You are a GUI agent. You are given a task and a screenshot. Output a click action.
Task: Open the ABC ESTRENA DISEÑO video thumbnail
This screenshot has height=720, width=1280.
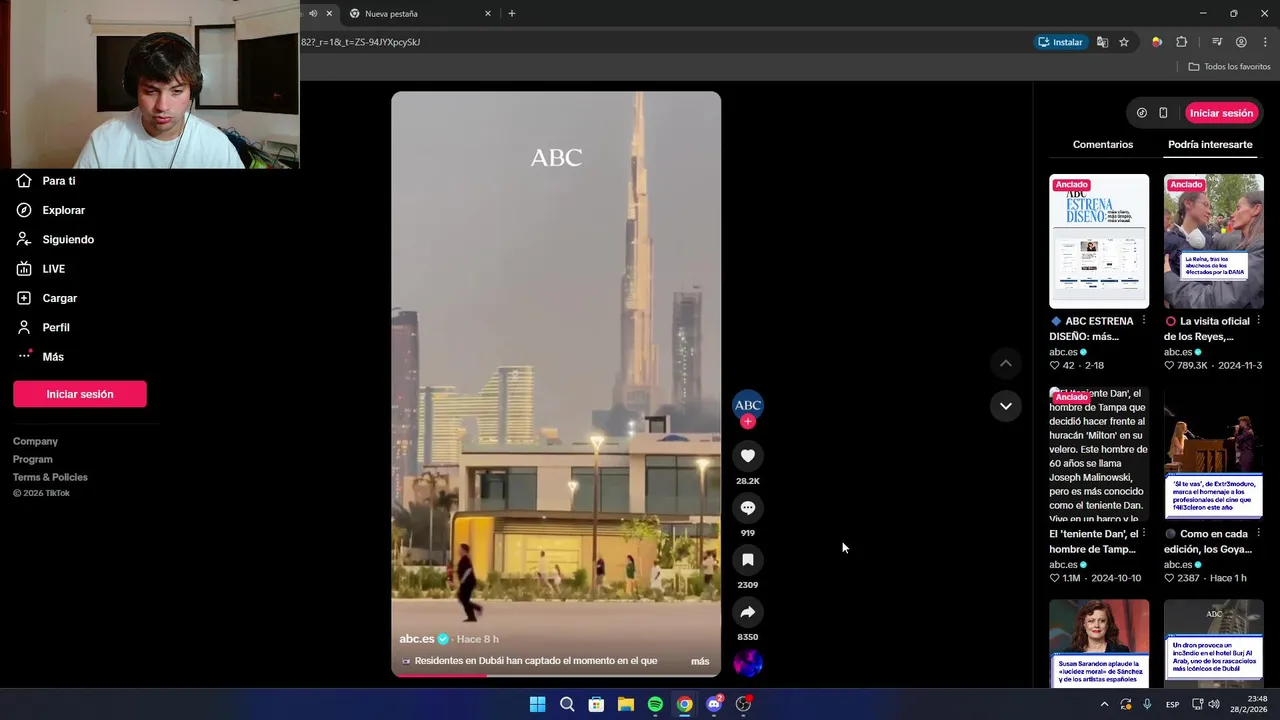1099,241
